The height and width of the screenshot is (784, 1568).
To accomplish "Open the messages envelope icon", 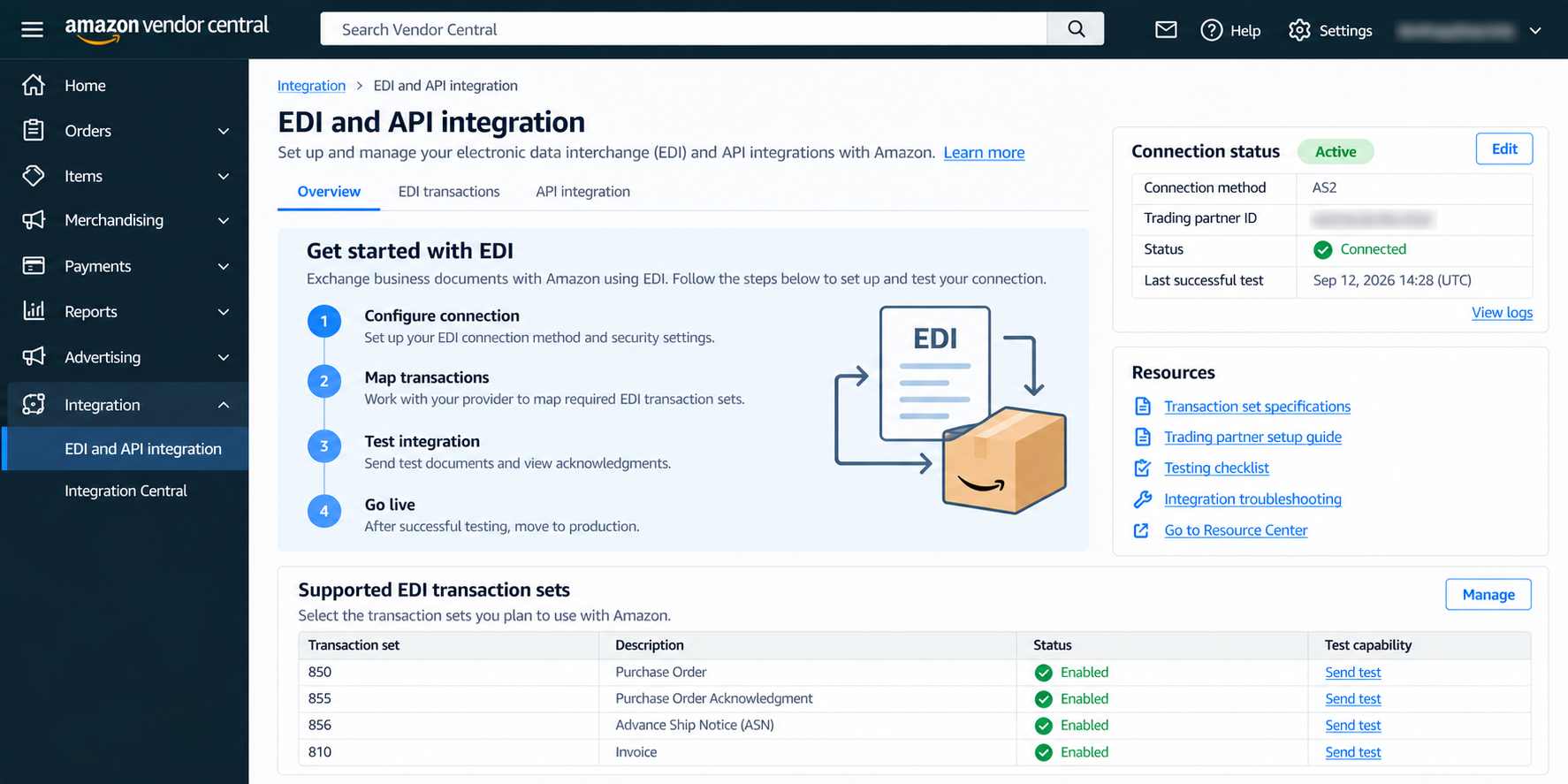I will 1166,30.
